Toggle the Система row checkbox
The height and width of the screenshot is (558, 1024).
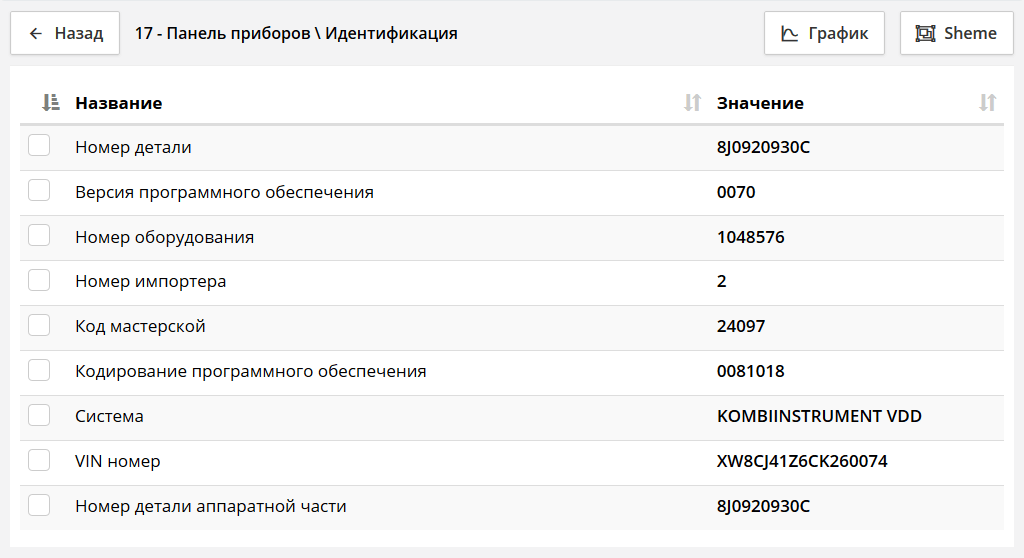coord(39,416)
